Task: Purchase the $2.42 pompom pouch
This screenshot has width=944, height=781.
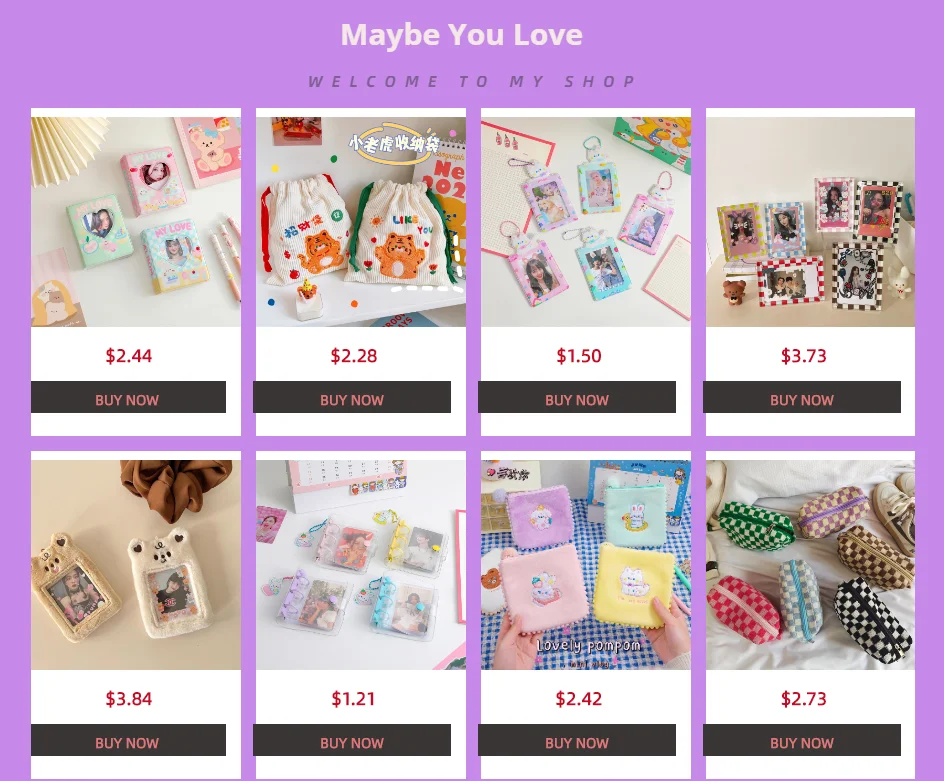Action: point(577,740)
